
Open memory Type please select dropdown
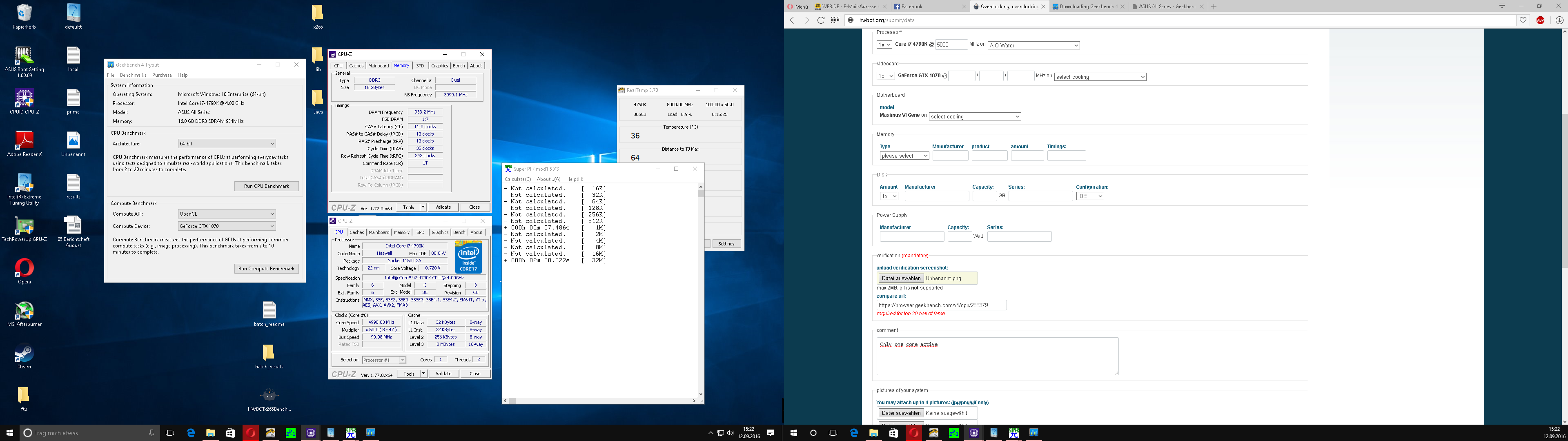(904, 156)
